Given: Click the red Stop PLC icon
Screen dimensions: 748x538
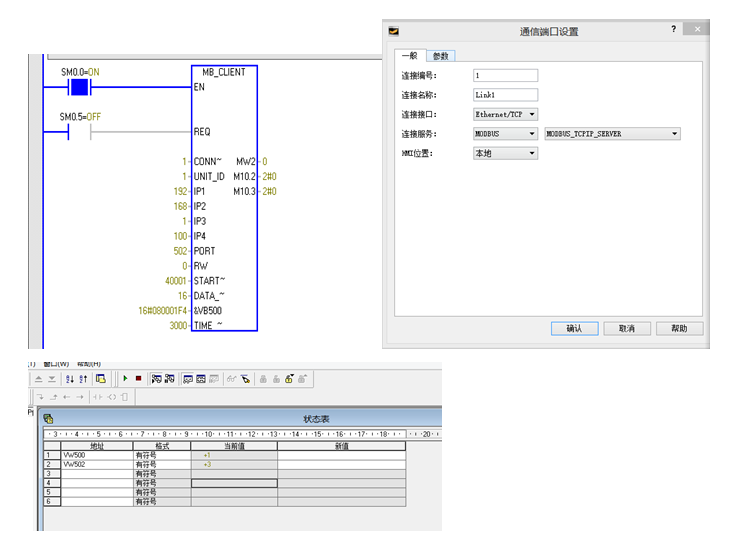Looking at the screenshot, I should (139, 379).
